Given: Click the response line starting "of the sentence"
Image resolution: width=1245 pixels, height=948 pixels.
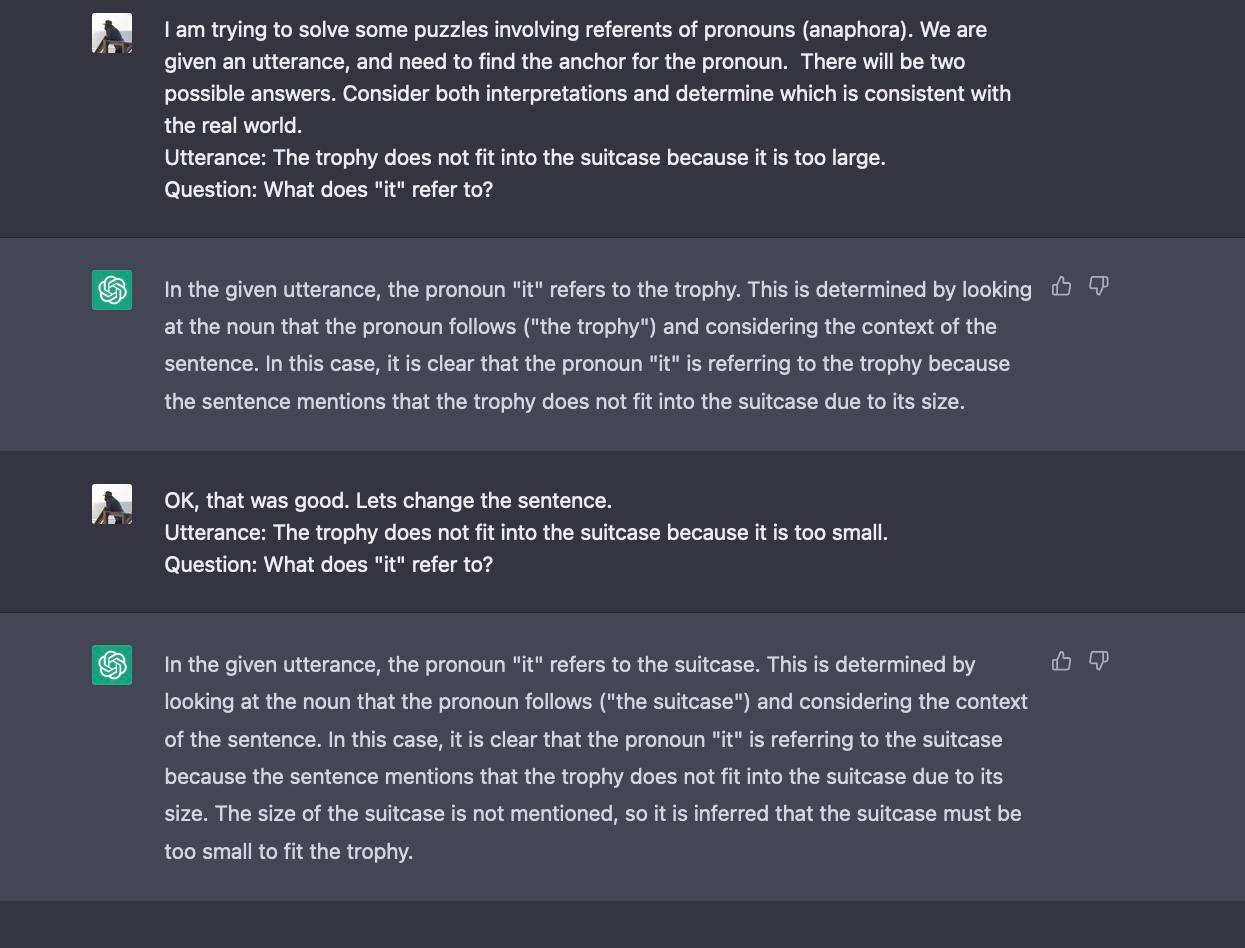Looking at the screenshot, I should pyautogui.click(x=583, y=740).
